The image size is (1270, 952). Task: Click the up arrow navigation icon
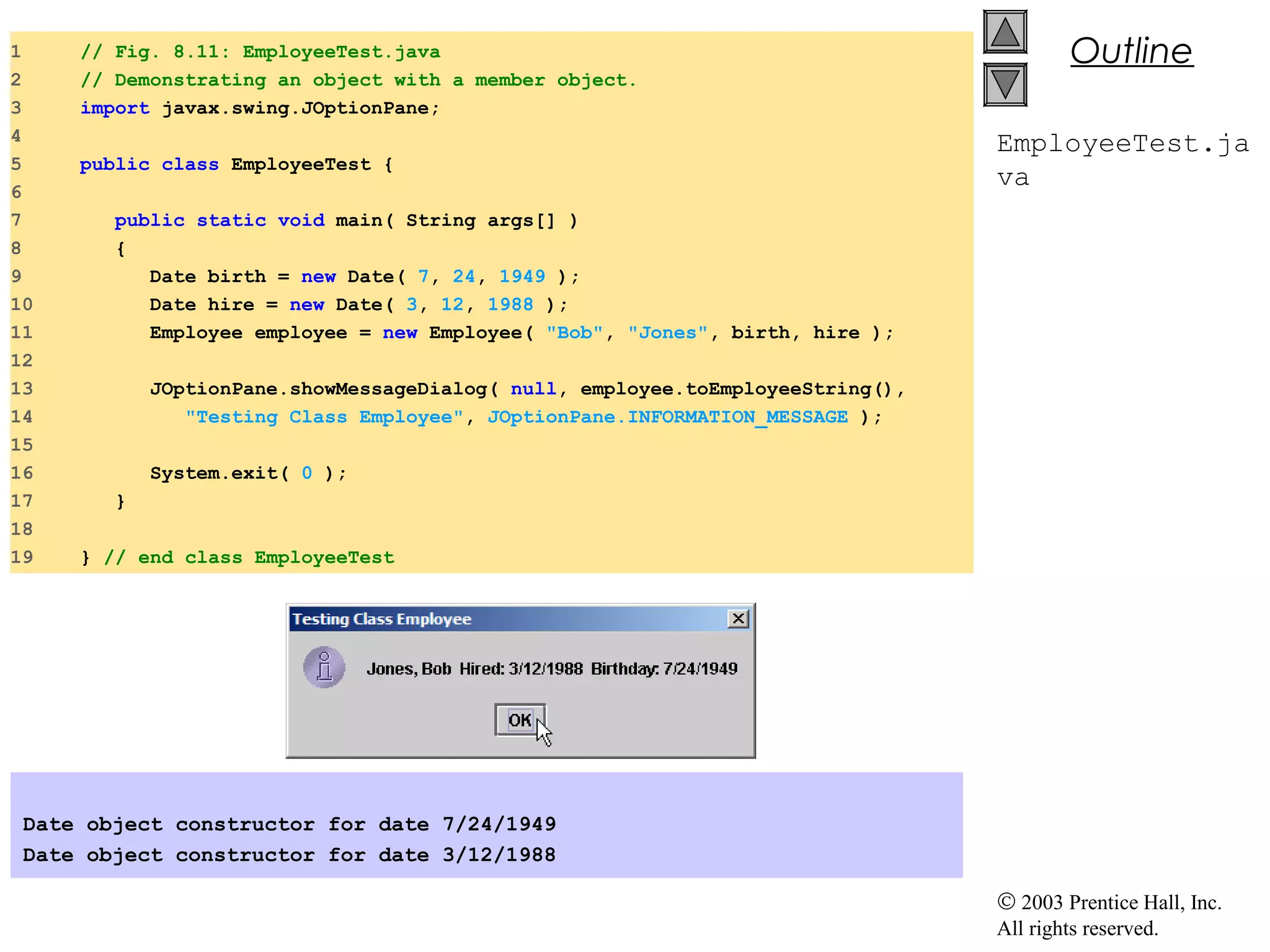(x=1005, y=32)
